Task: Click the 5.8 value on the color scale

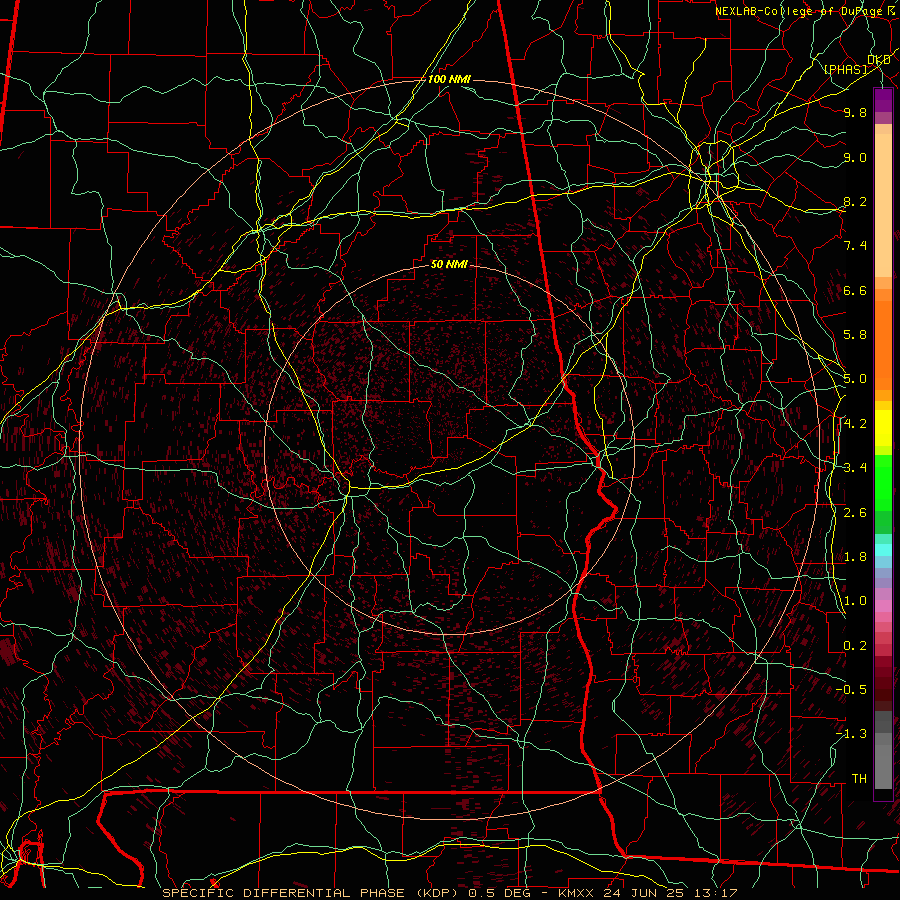Action: pyautogui.click(x=855, y=335)
